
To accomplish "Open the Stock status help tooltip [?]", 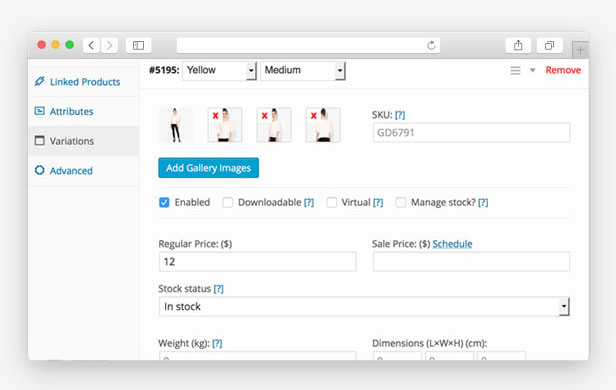I will pyautogui.click(x=218, y=289).
